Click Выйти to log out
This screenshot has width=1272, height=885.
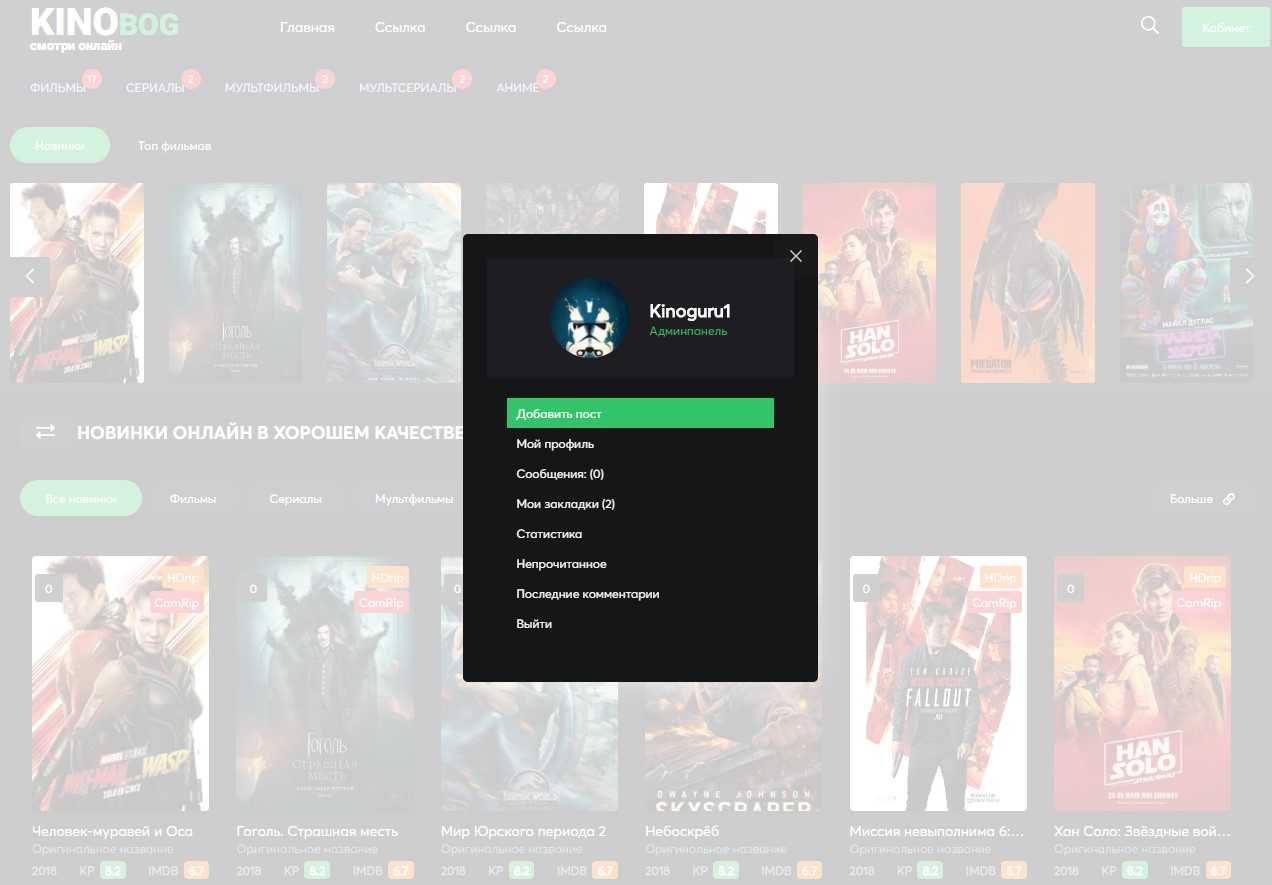[x=534, y=624]
